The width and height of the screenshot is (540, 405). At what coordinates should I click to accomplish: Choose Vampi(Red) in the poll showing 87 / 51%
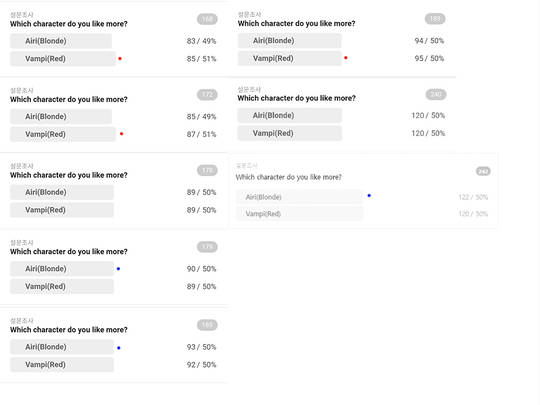tap(63, 134)
